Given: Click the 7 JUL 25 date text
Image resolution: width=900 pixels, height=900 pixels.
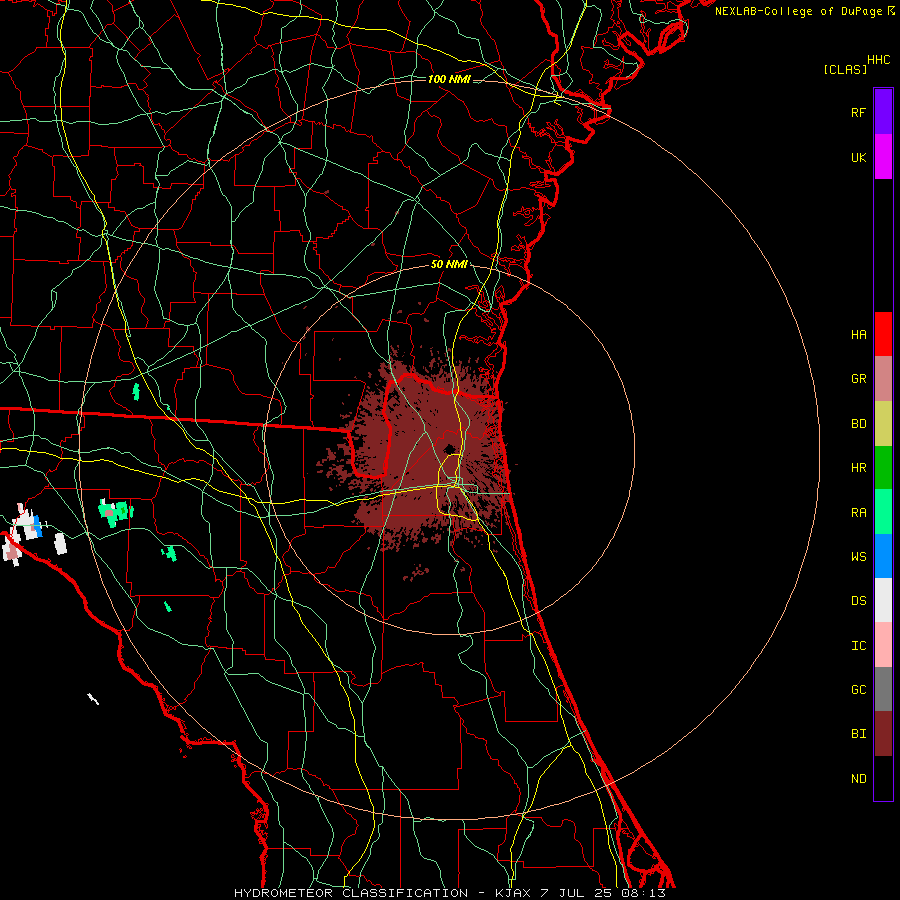Looking at the screenshot, I should (x=577, y=893).
